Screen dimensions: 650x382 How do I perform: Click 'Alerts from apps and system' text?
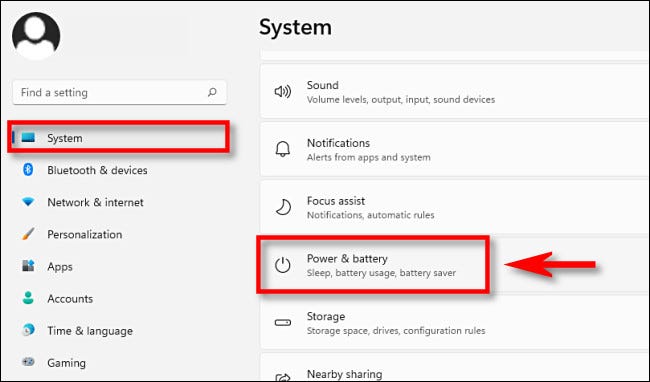click(x=369, y=157)
